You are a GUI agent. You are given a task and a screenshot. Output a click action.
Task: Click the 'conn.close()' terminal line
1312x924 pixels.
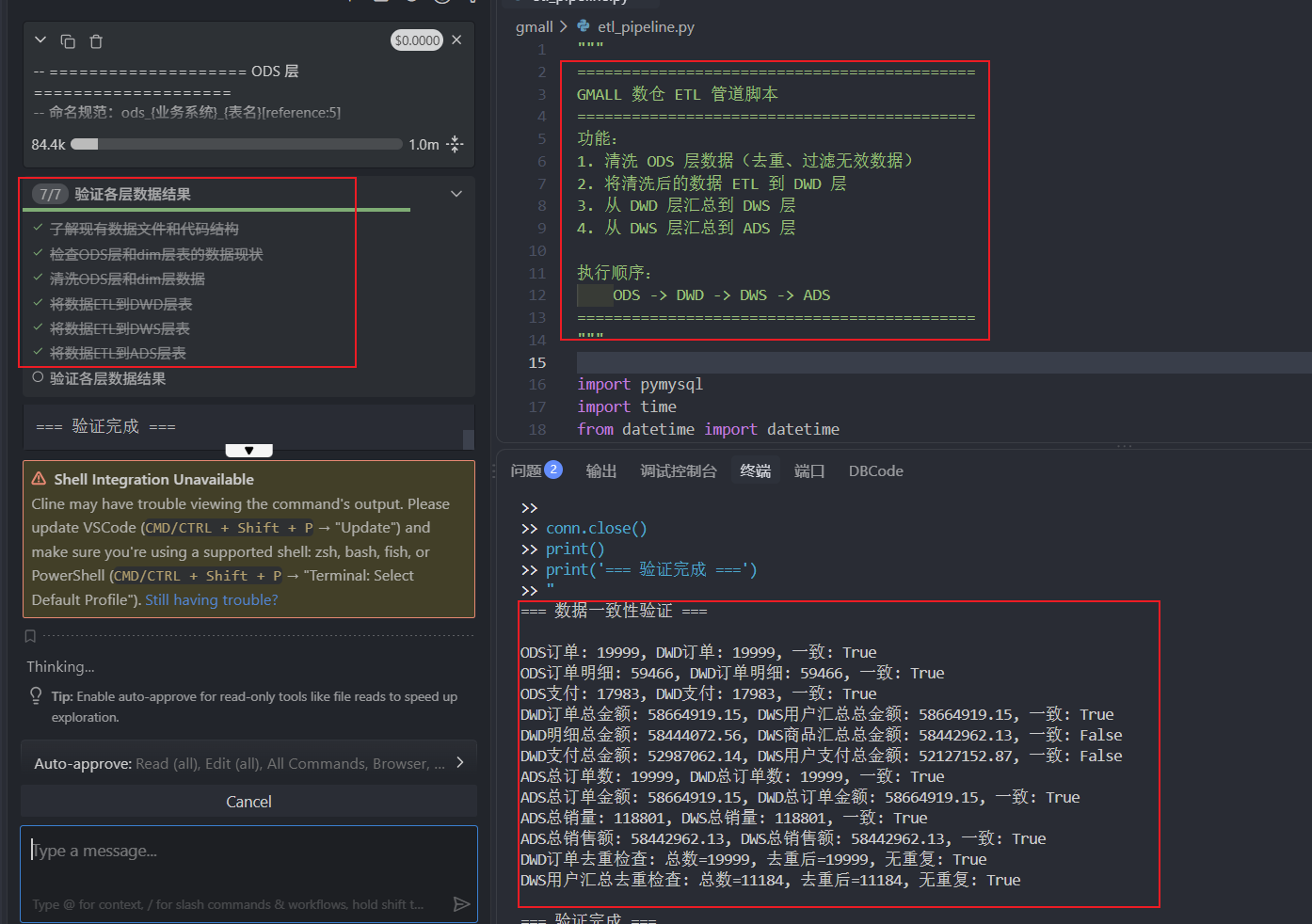pos(597,529)
